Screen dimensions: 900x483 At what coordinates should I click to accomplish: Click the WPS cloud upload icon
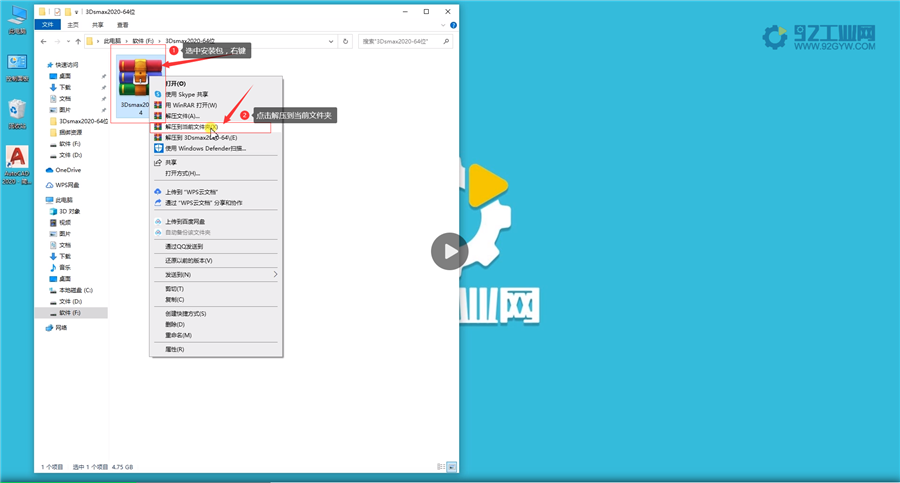pyautogui.click(x=158, y=192)
